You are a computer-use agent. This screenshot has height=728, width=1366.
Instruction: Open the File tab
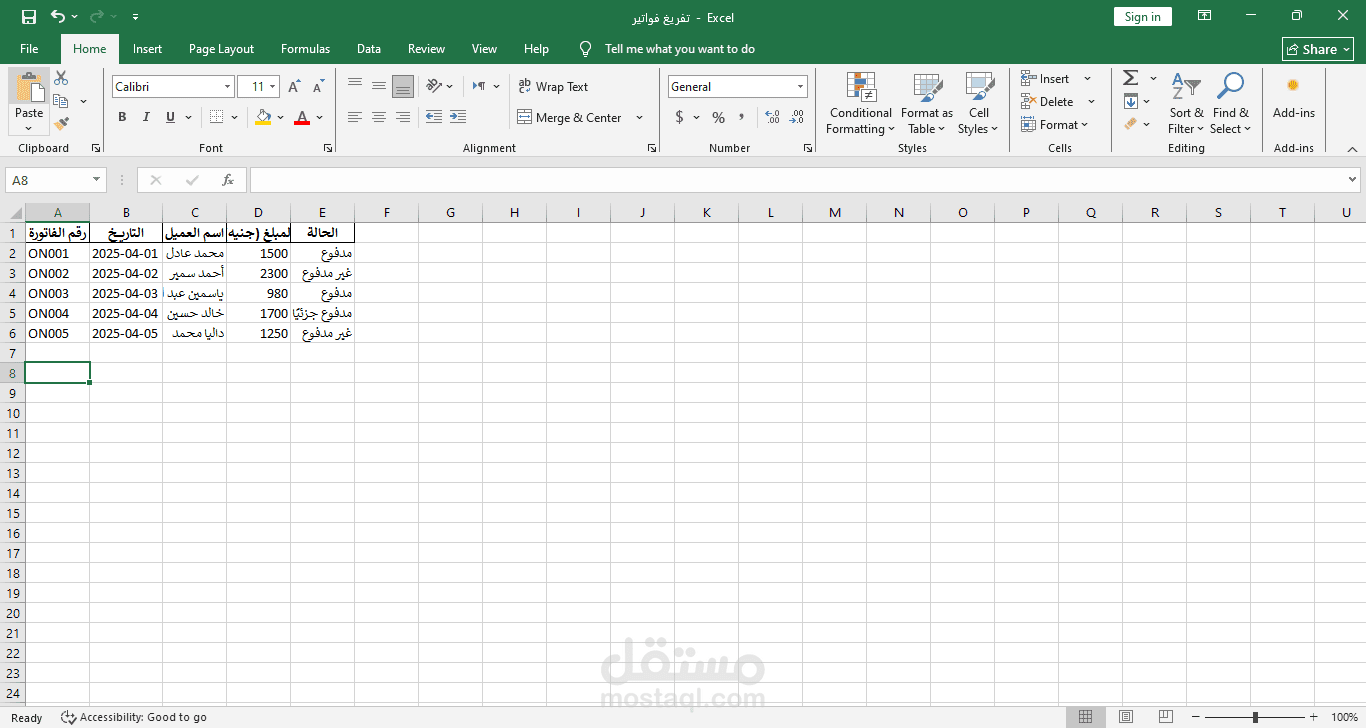pyautogui.click(x=29, y=49)
